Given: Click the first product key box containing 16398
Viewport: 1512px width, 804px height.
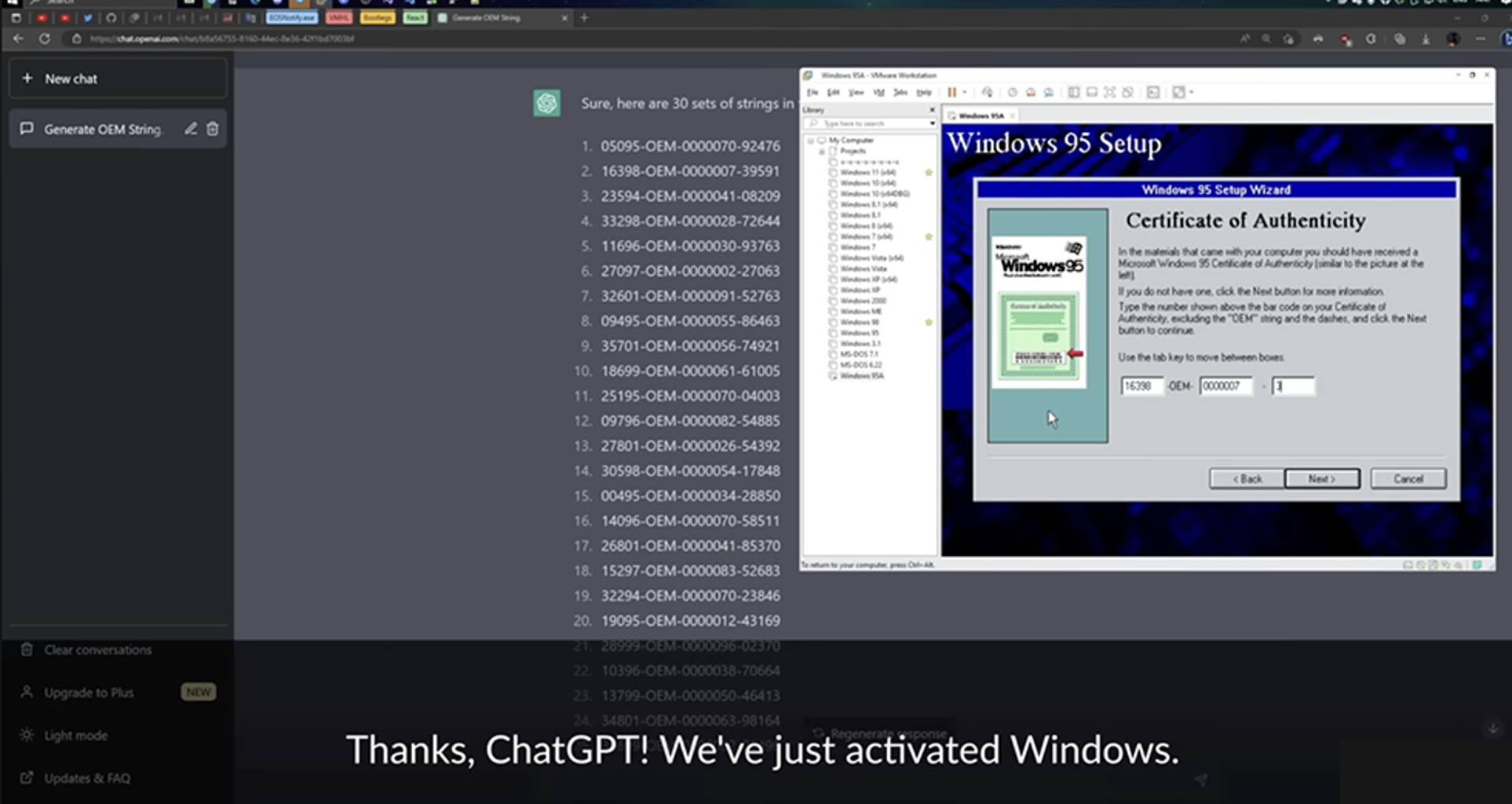Looking at the screenshot, I should 1141,386.
